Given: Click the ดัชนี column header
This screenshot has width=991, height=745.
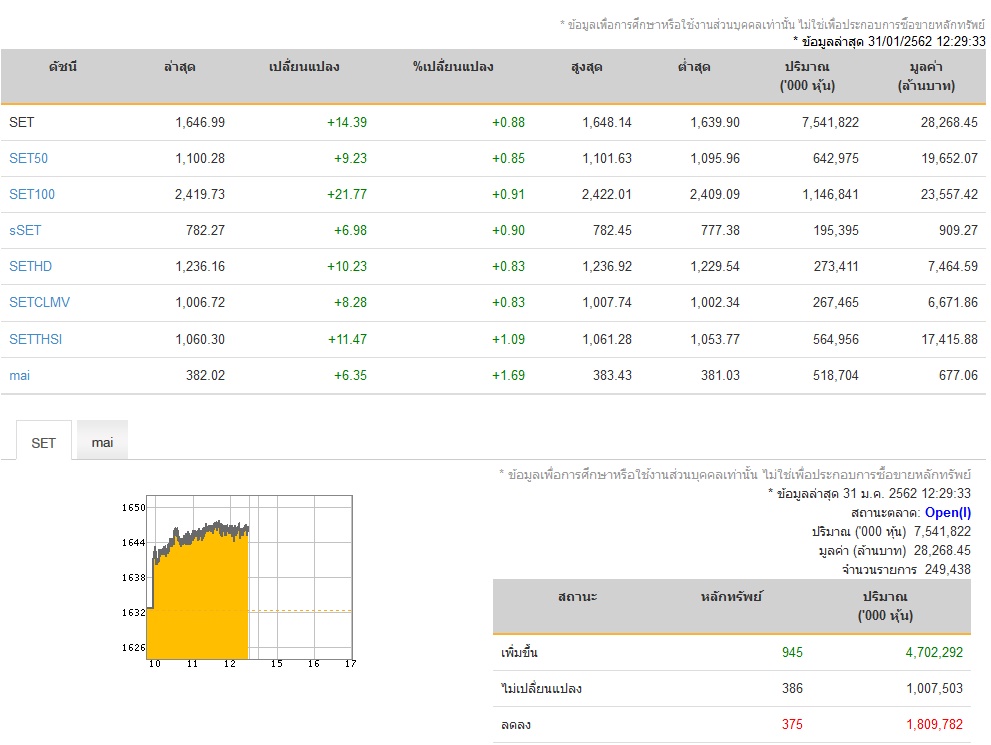Looking at the screenshot, I should [x=63, y=66].
